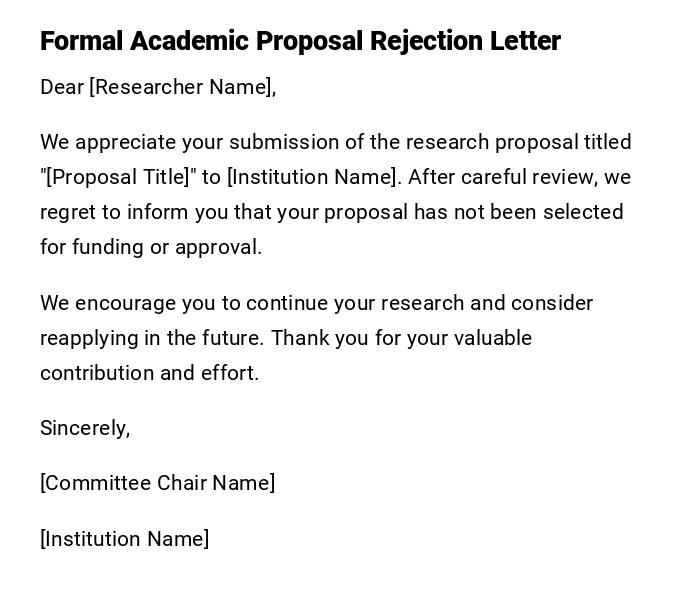
Task: Click the word "appreciate" in the first paragraph
Action: tap(125, 142)
